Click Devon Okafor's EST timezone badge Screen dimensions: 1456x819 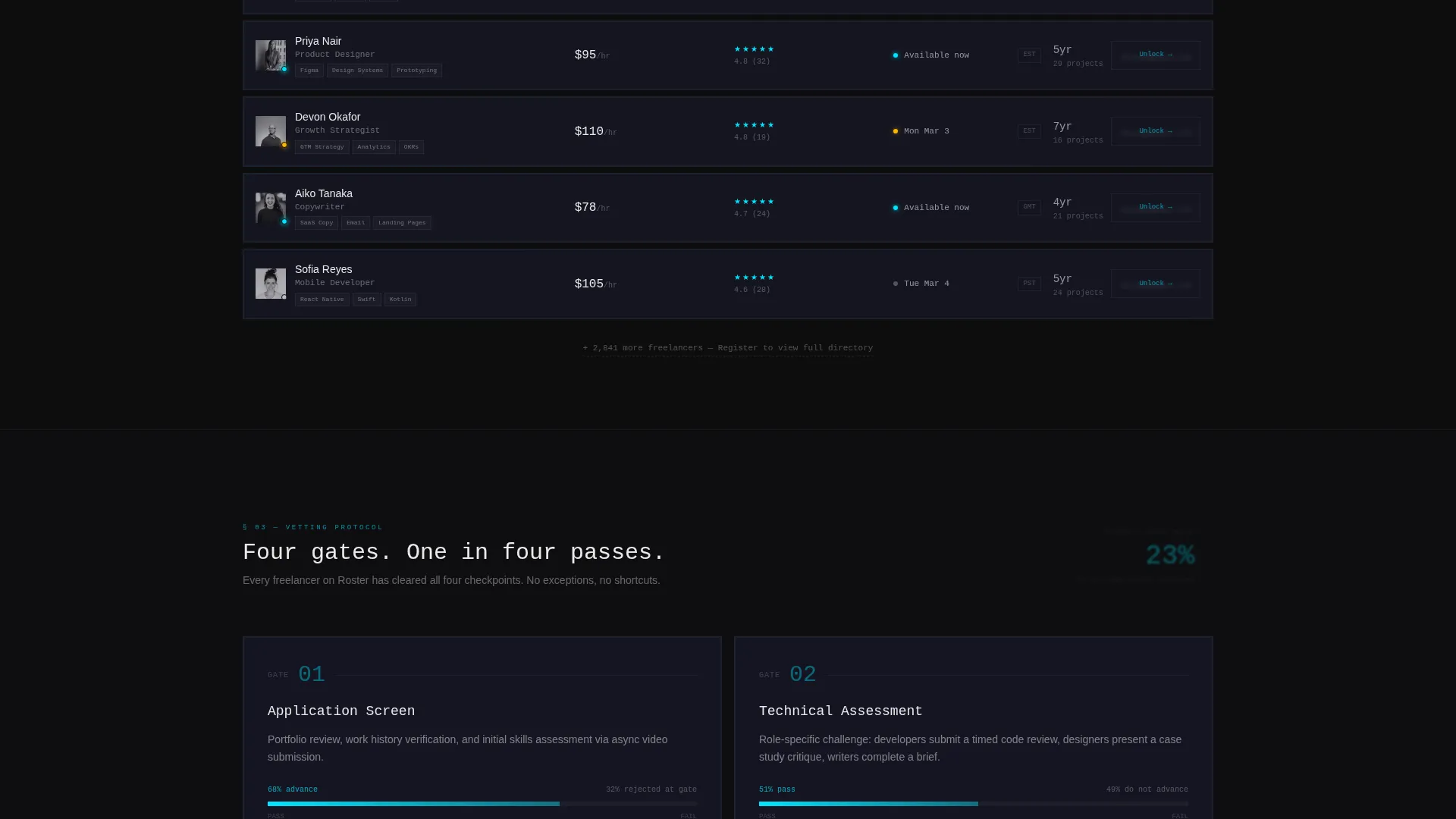coord(1029,131)
